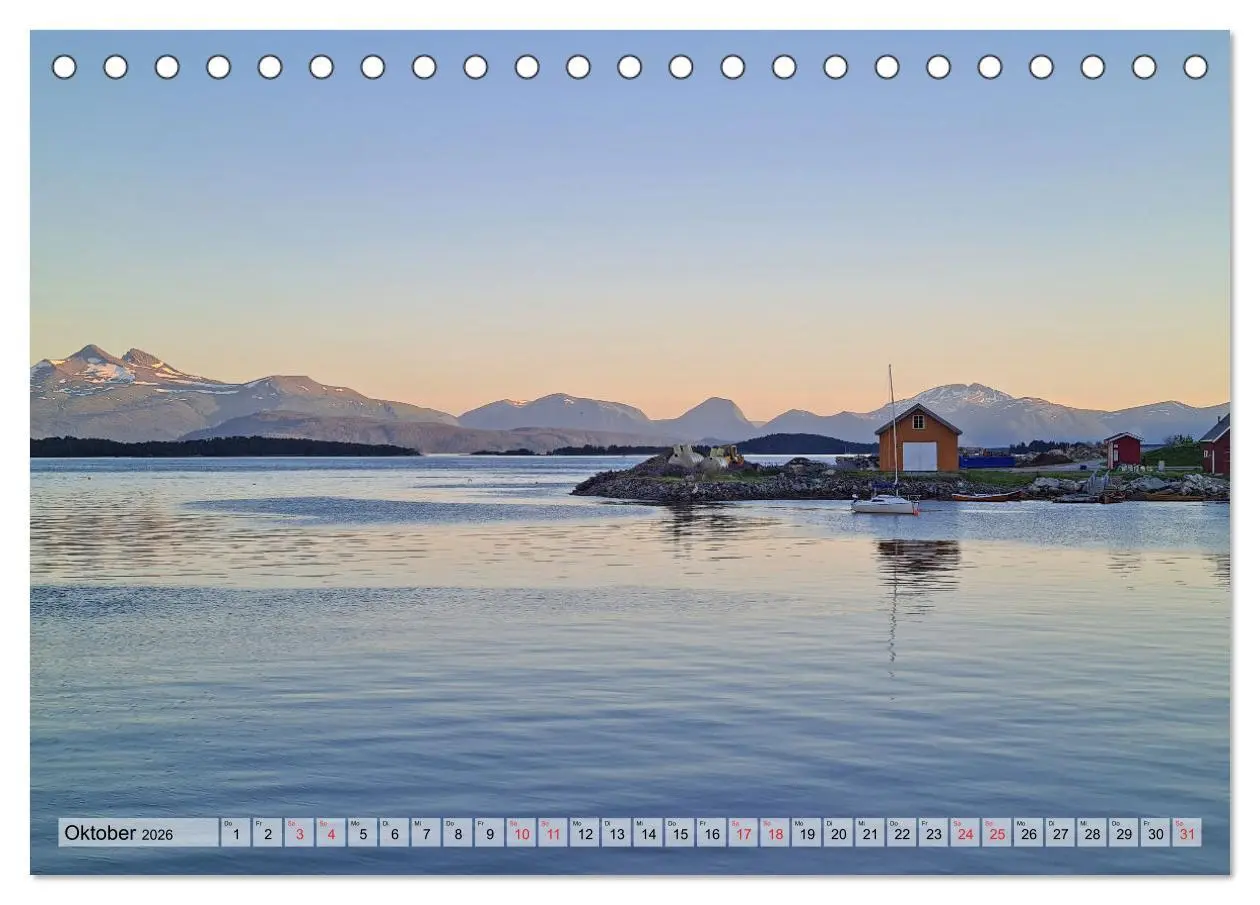Select day 21 (Mi) cell
The width and height of the screenshot is (1260, 905).
pos(870,833)
